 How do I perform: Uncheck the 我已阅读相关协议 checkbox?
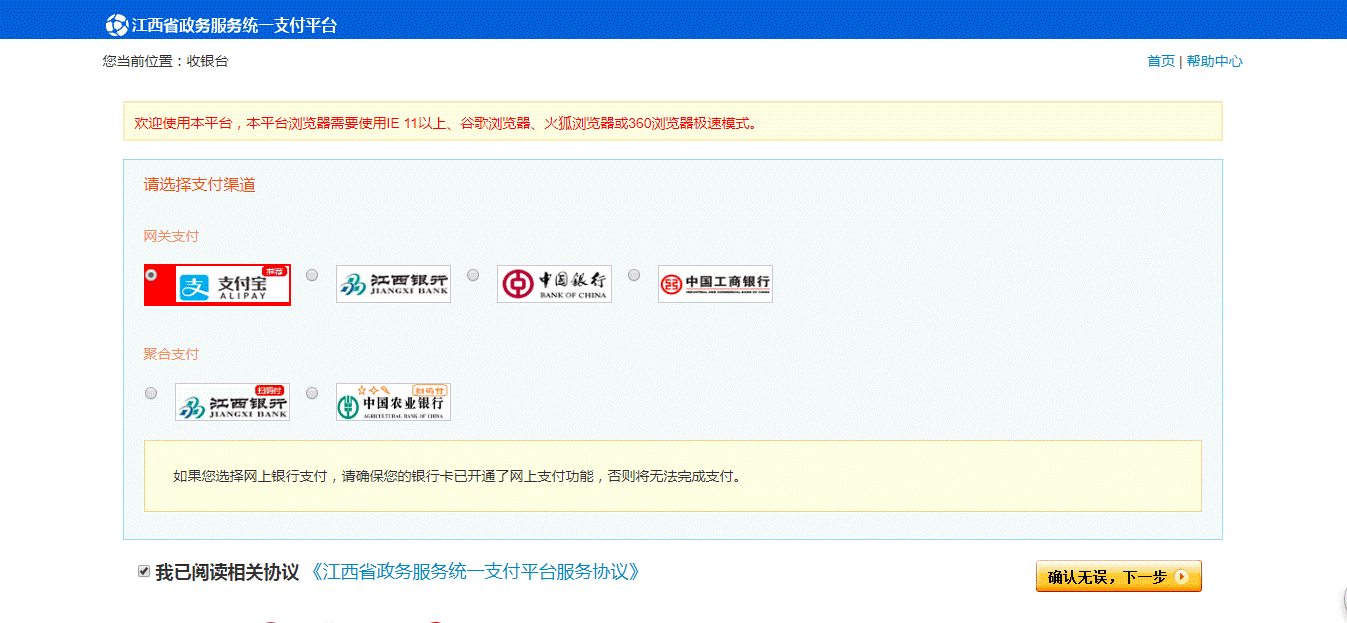click(144, 571)
